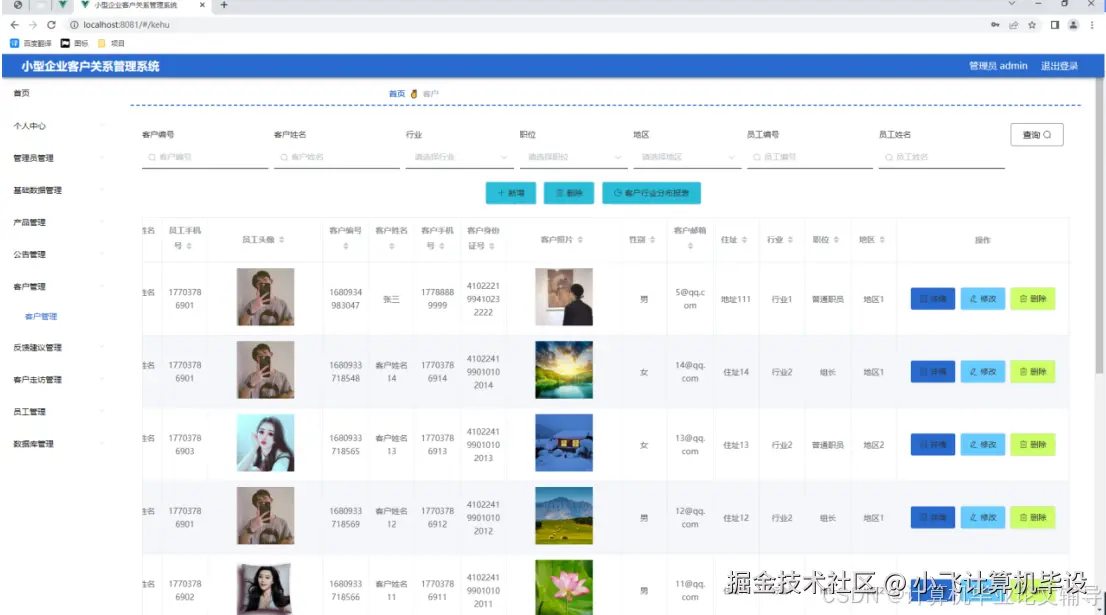
Task: Open the 客户行业分布报表 report button
Action: [651, 193]
